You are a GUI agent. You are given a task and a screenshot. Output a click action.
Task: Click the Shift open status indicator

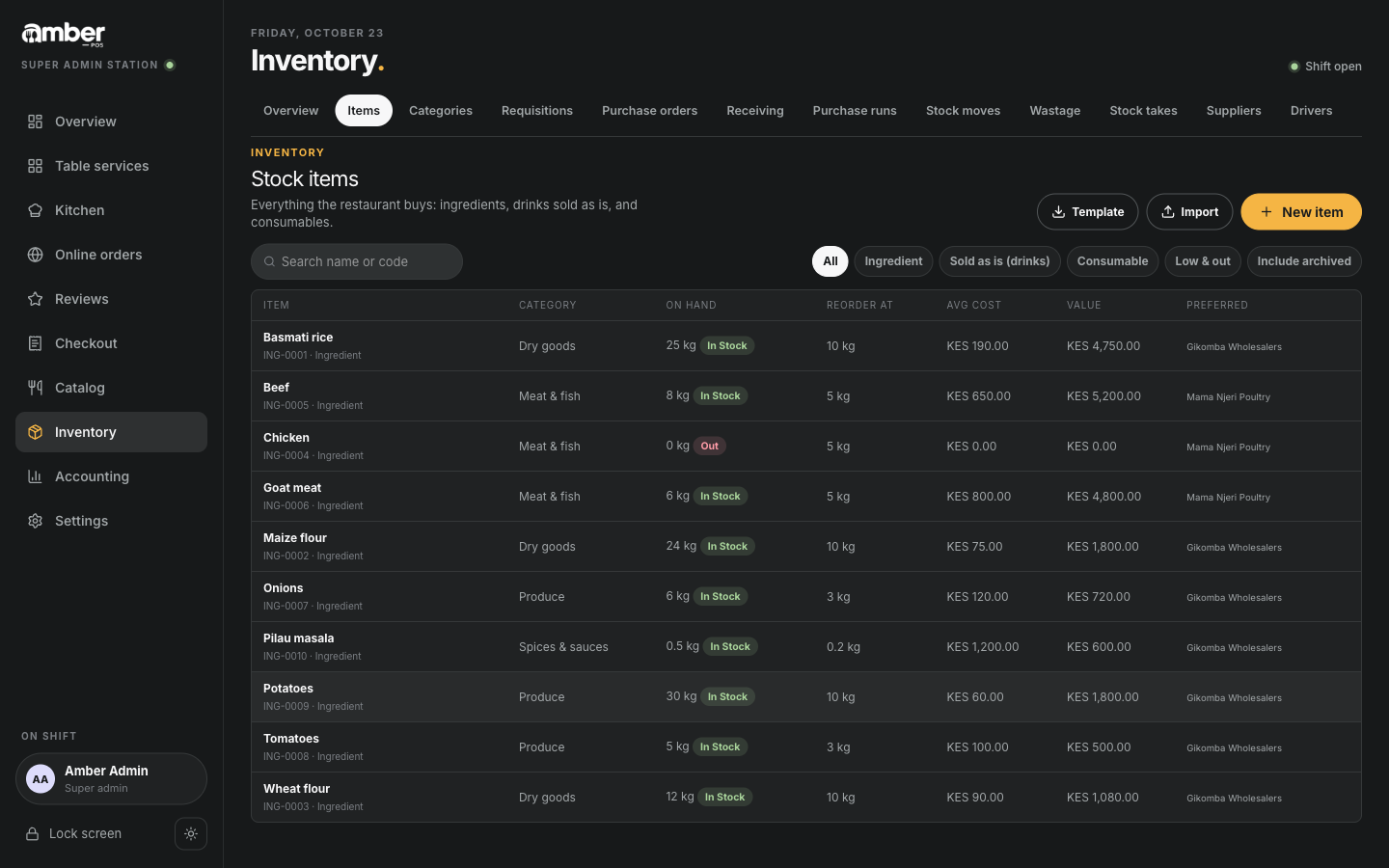[x=1325, y=67]
